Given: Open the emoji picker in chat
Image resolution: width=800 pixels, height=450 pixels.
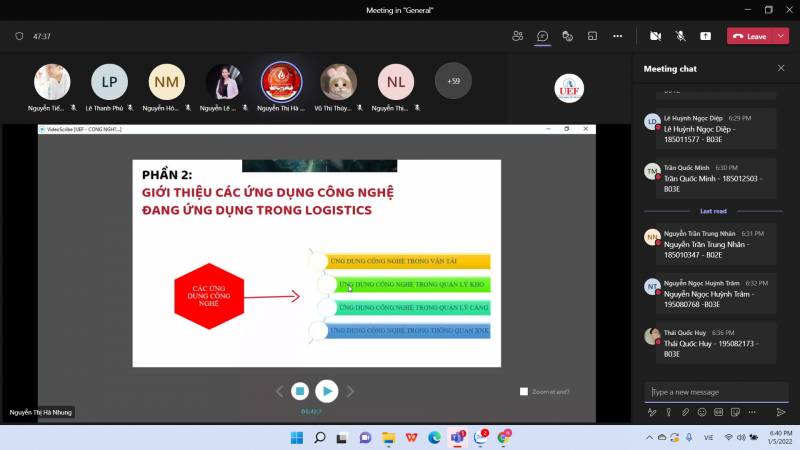Looking at the screenshot, I should point(702,412).
